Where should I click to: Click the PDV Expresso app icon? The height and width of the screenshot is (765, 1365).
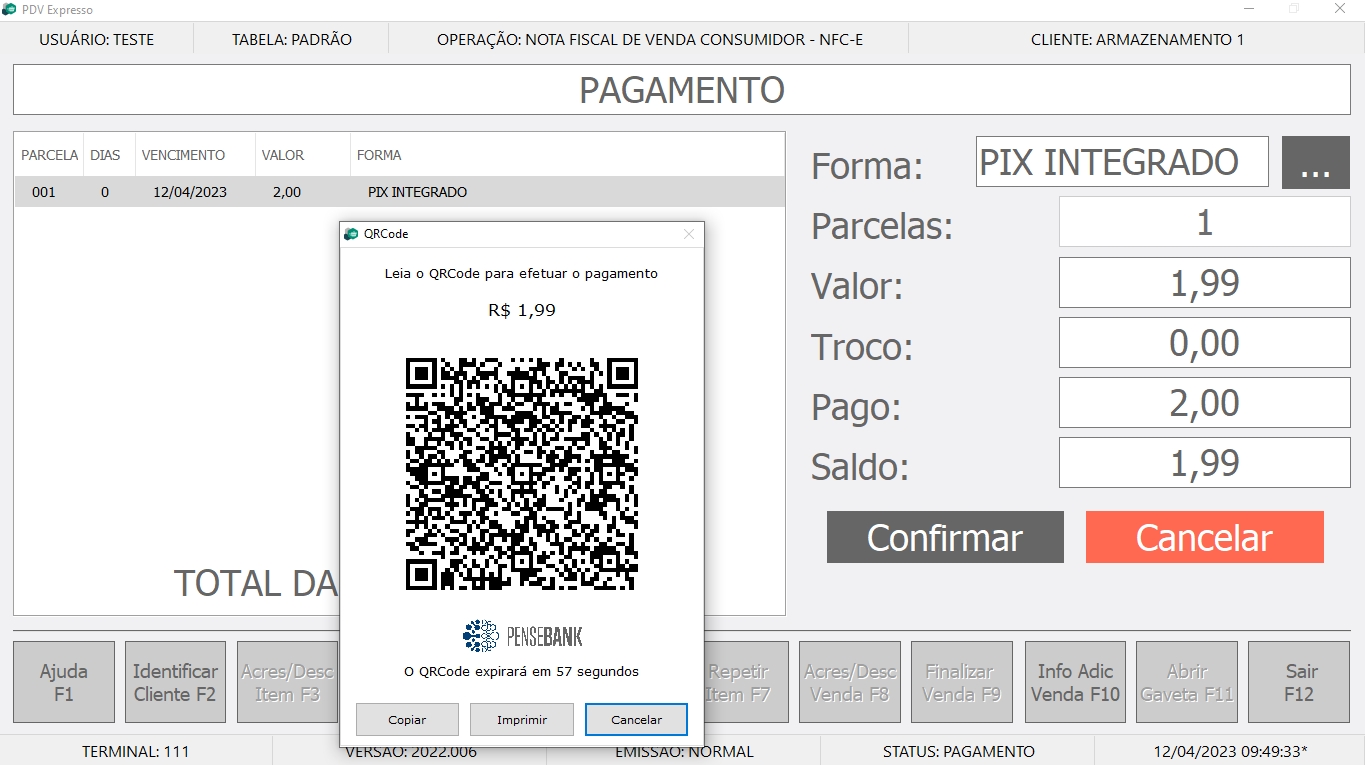(x=11, y=10)
